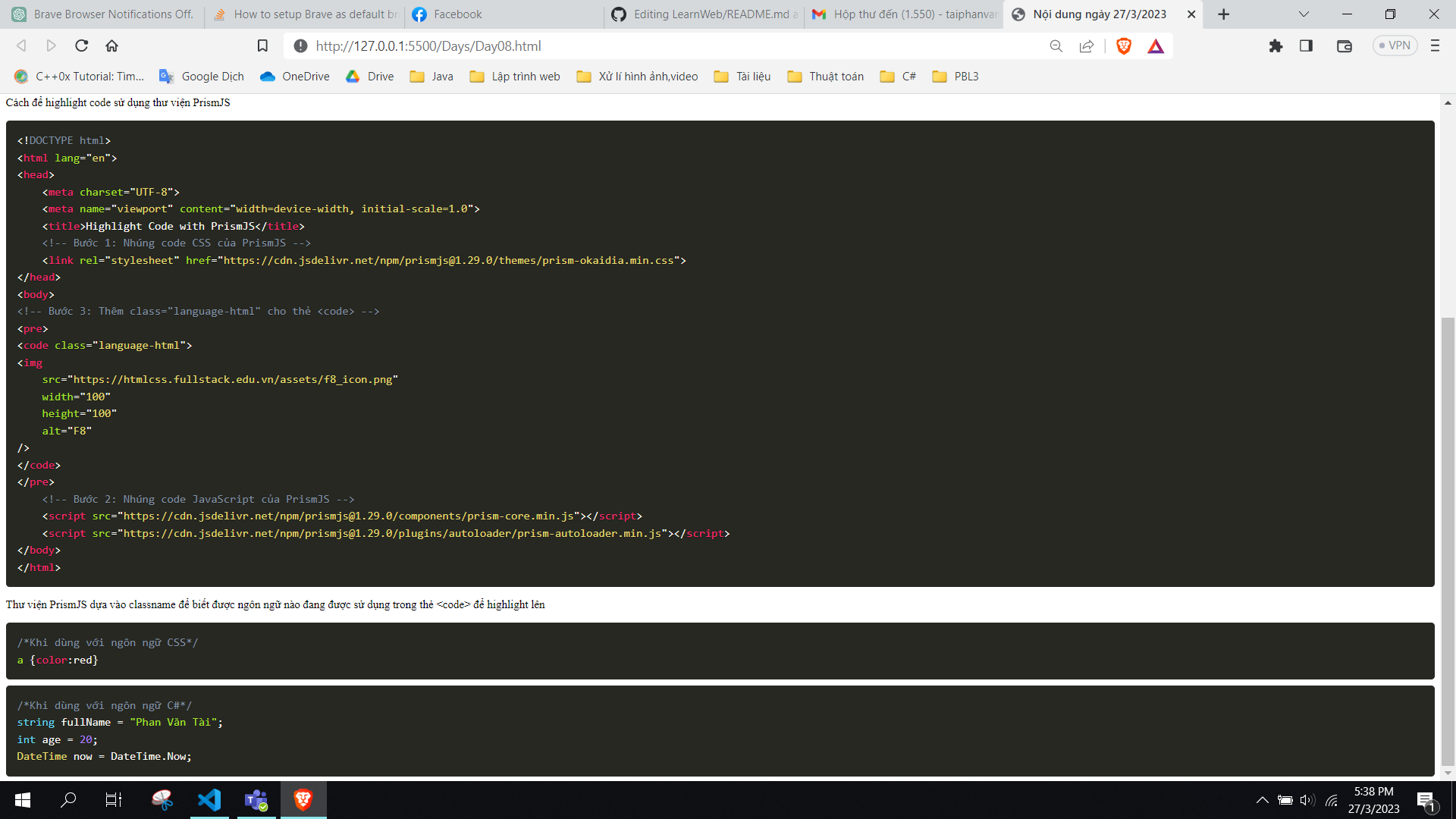The height and width of the screenshot is (819, 1456).
Task: Click the page share icon
Action: pyautogui.click(x=1087, y=46)
